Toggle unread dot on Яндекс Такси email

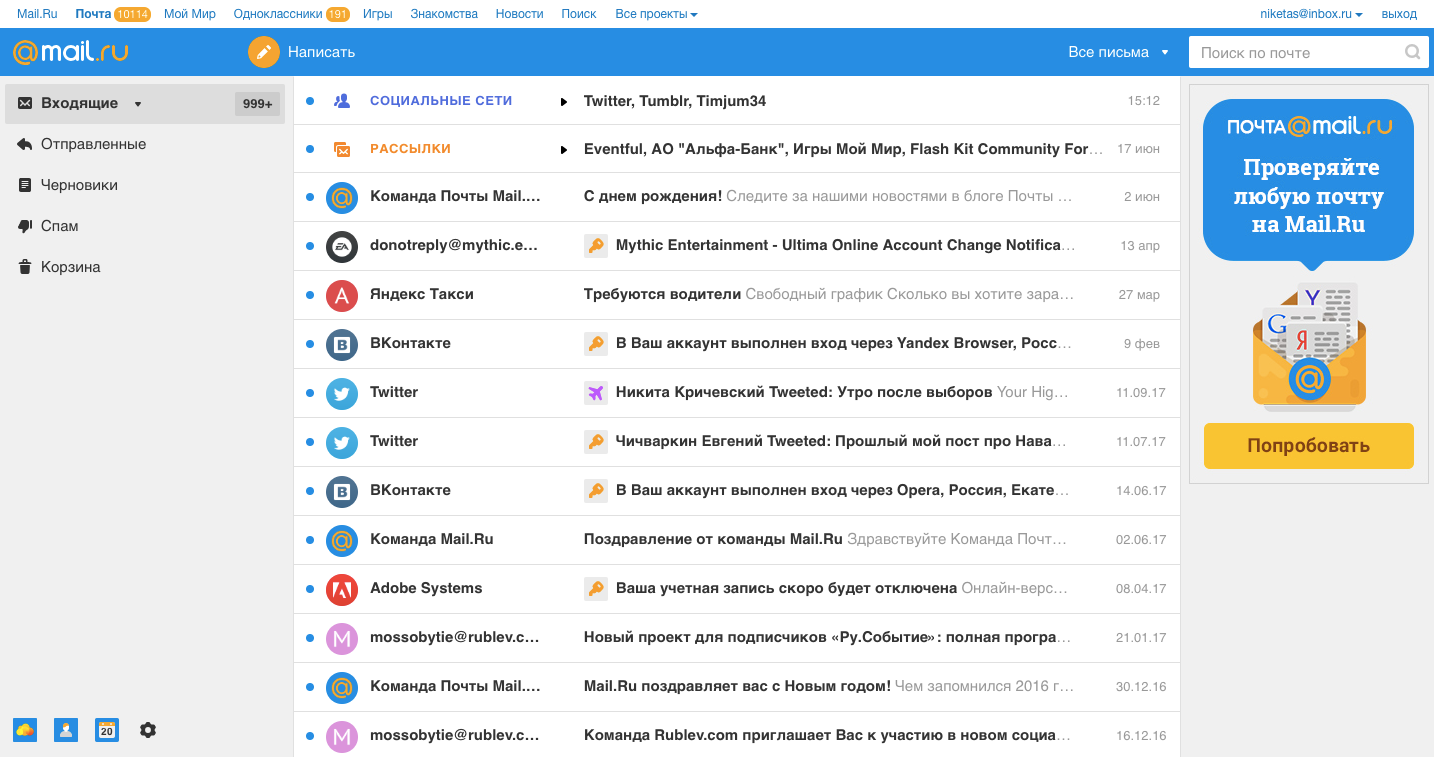pyautogui.click(x=310, y=295)
